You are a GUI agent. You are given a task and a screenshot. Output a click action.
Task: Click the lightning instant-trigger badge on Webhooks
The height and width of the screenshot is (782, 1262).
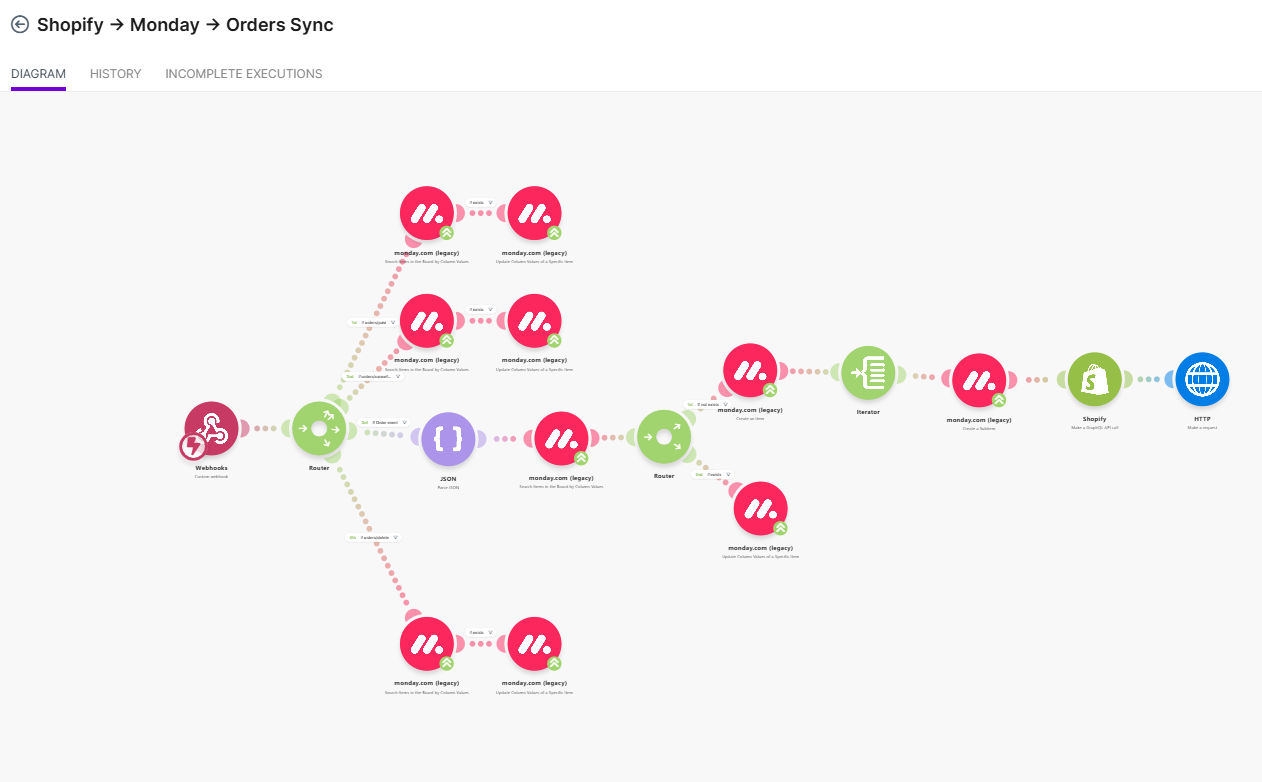(193, 446)
